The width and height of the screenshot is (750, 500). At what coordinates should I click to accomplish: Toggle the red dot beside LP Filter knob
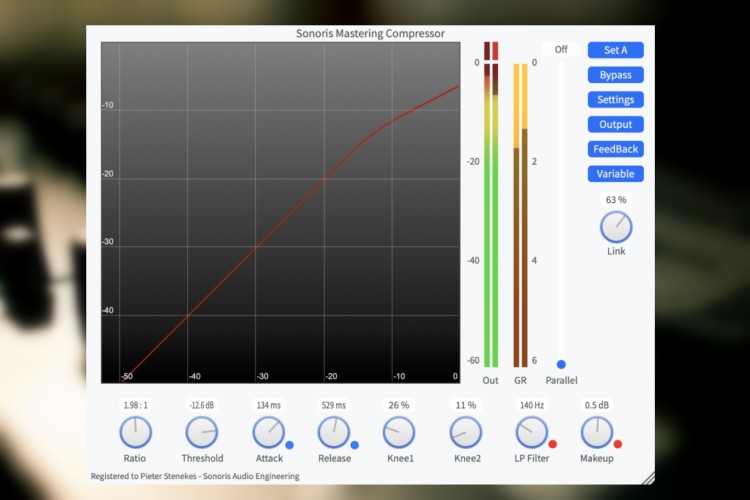(x=552, y=444)
